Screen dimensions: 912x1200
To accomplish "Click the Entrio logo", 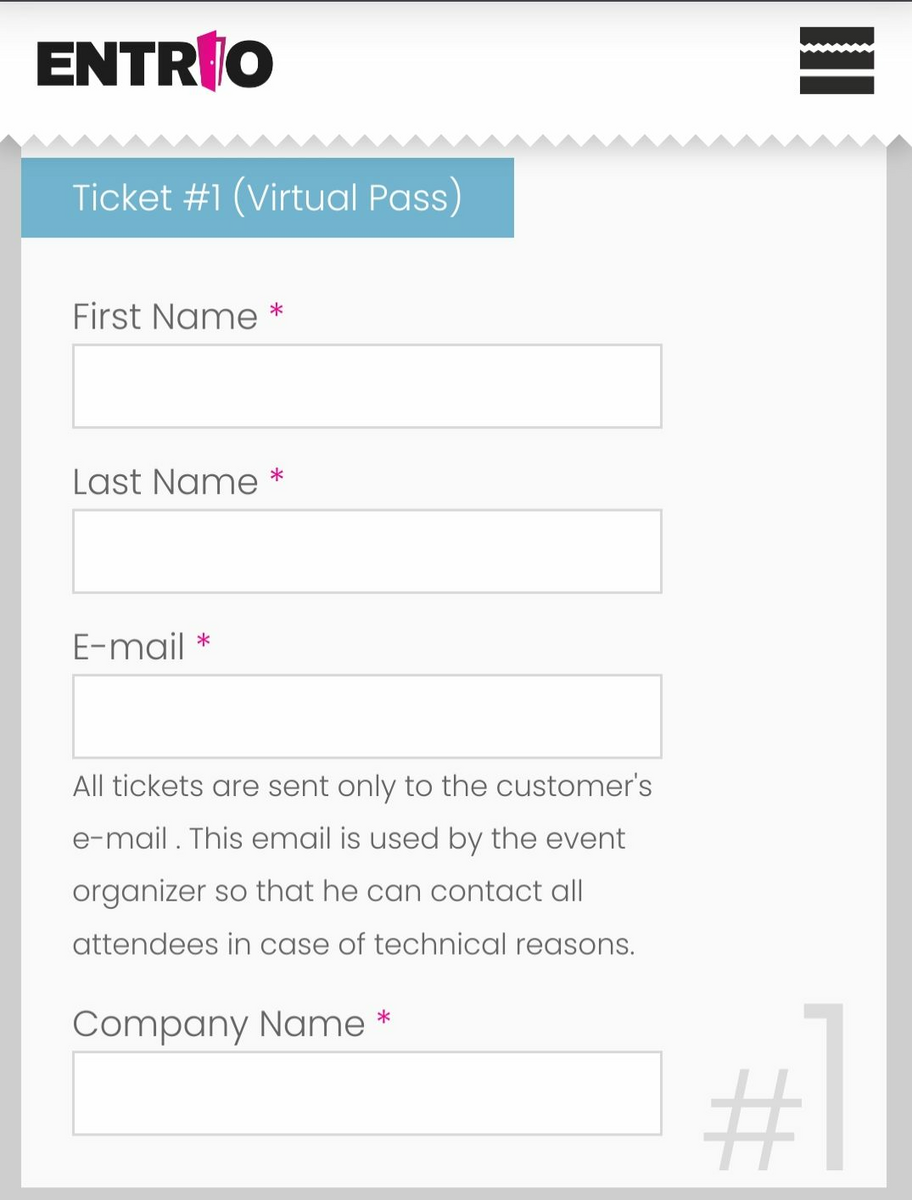I will click(x=155, y=63).
